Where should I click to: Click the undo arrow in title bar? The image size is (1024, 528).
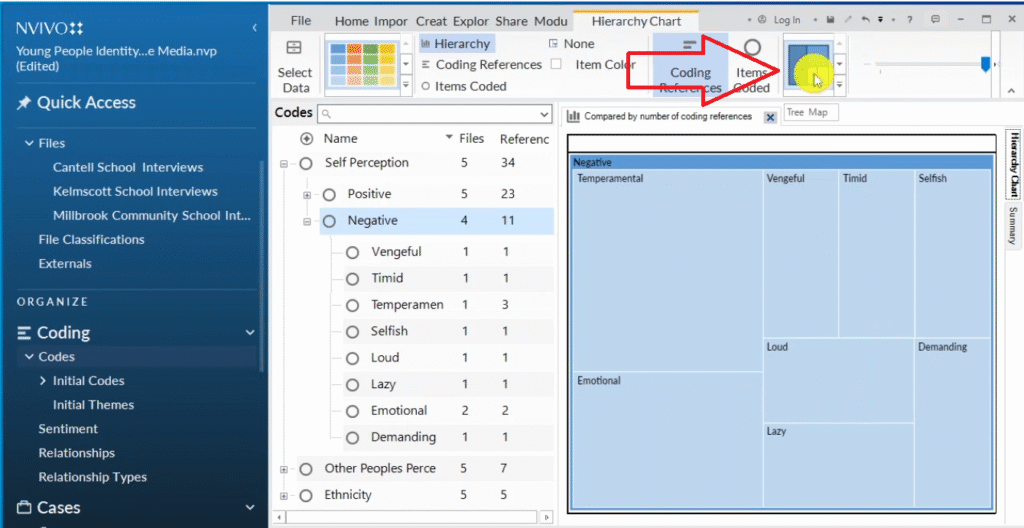[x=864, y=20]
